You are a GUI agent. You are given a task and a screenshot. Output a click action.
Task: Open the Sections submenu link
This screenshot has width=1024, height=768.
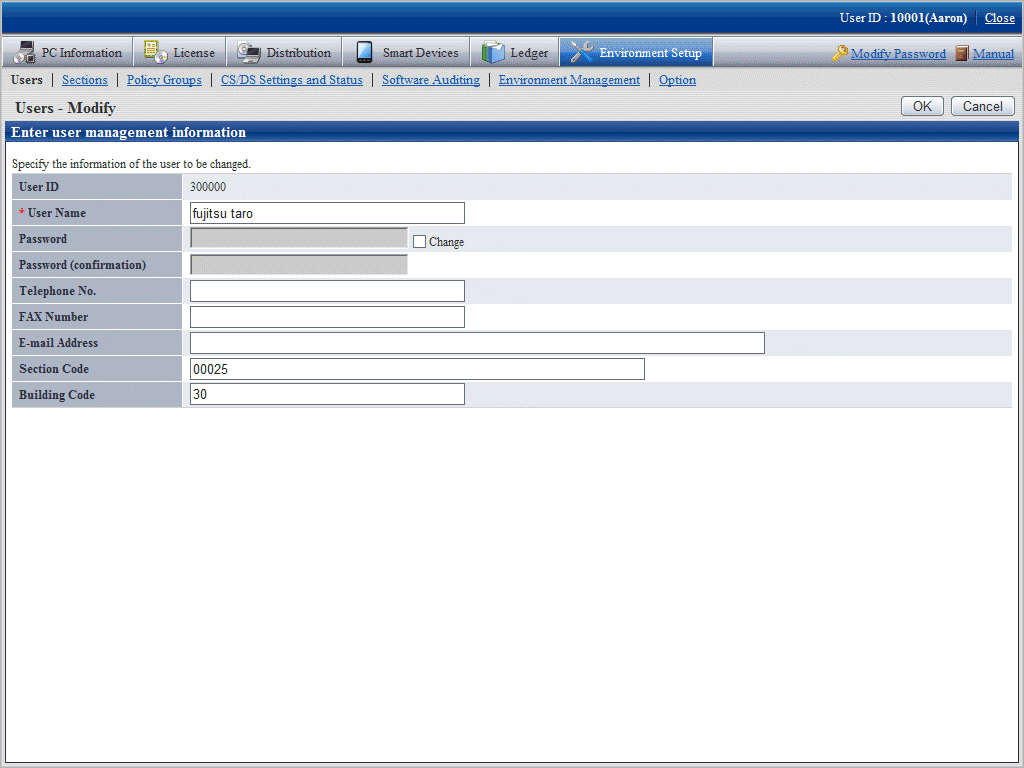pyautogui.click(x=85, y=80)
